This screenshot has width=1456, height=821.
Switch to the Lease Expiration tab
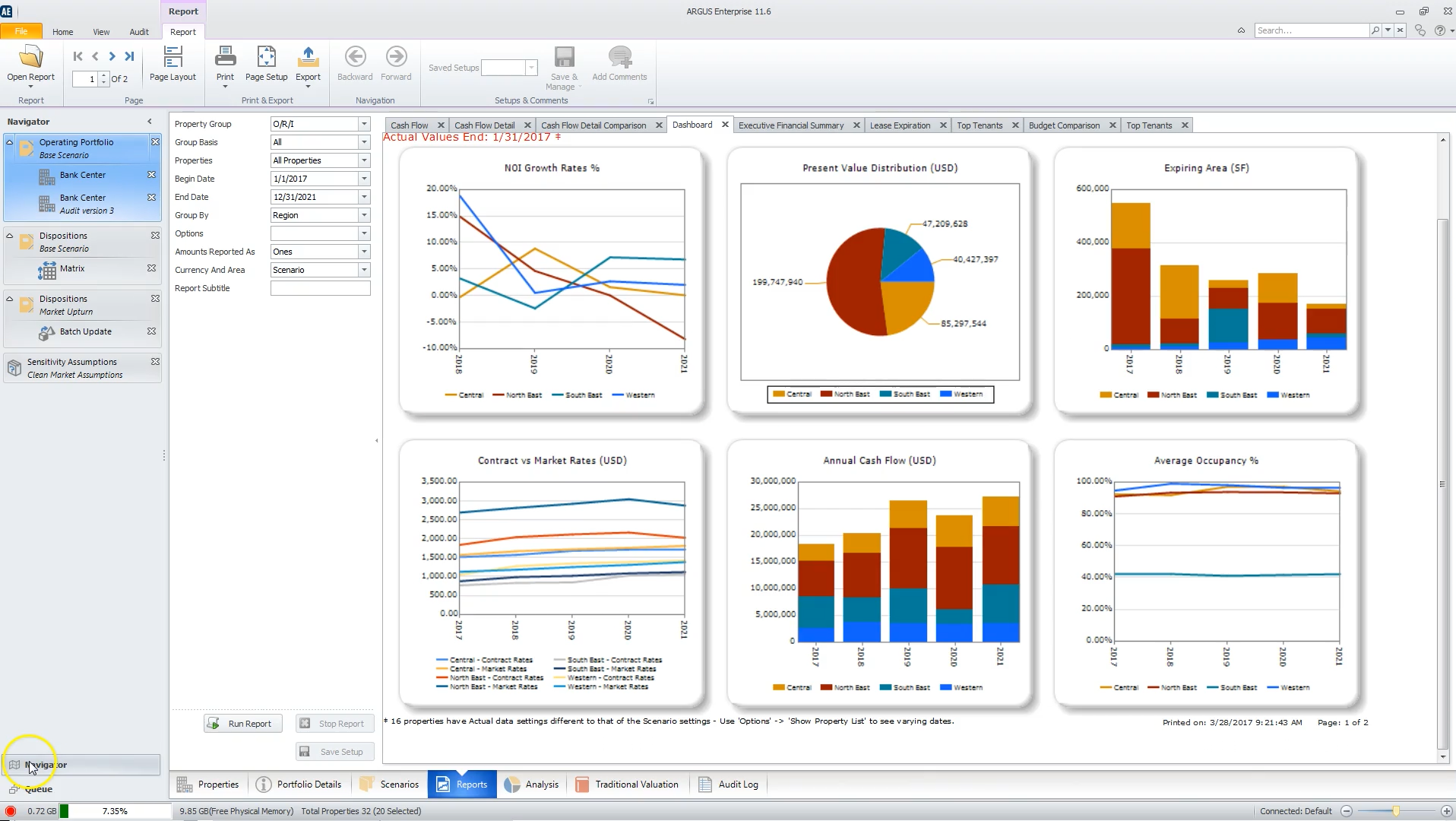[x=900, y=125]
